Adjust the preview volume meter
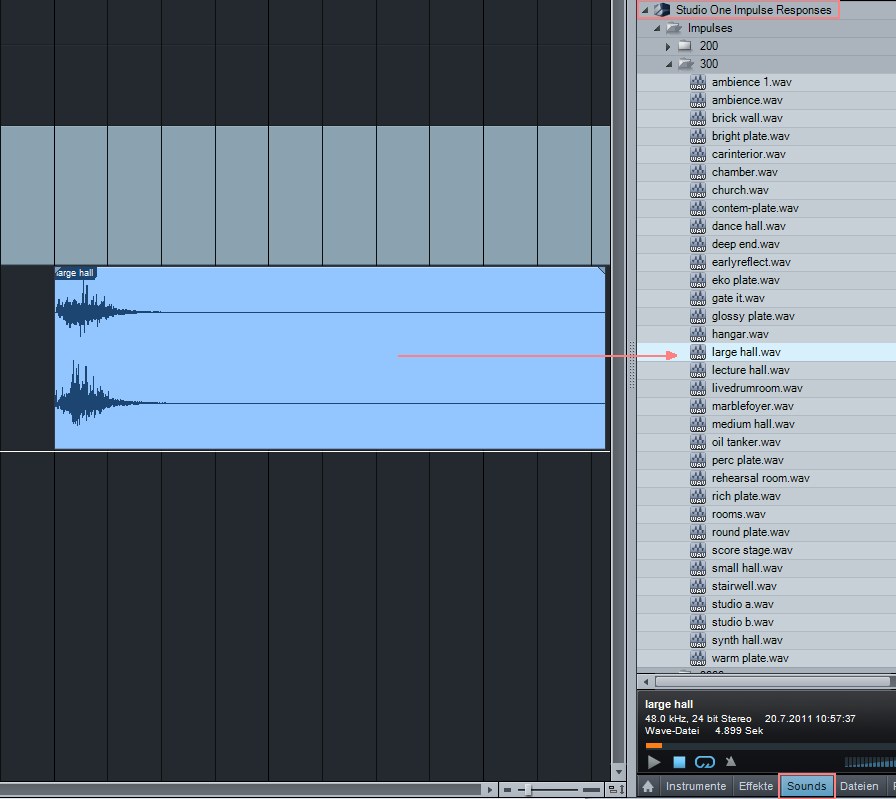 pyautogui.click(x=870, y=762)
